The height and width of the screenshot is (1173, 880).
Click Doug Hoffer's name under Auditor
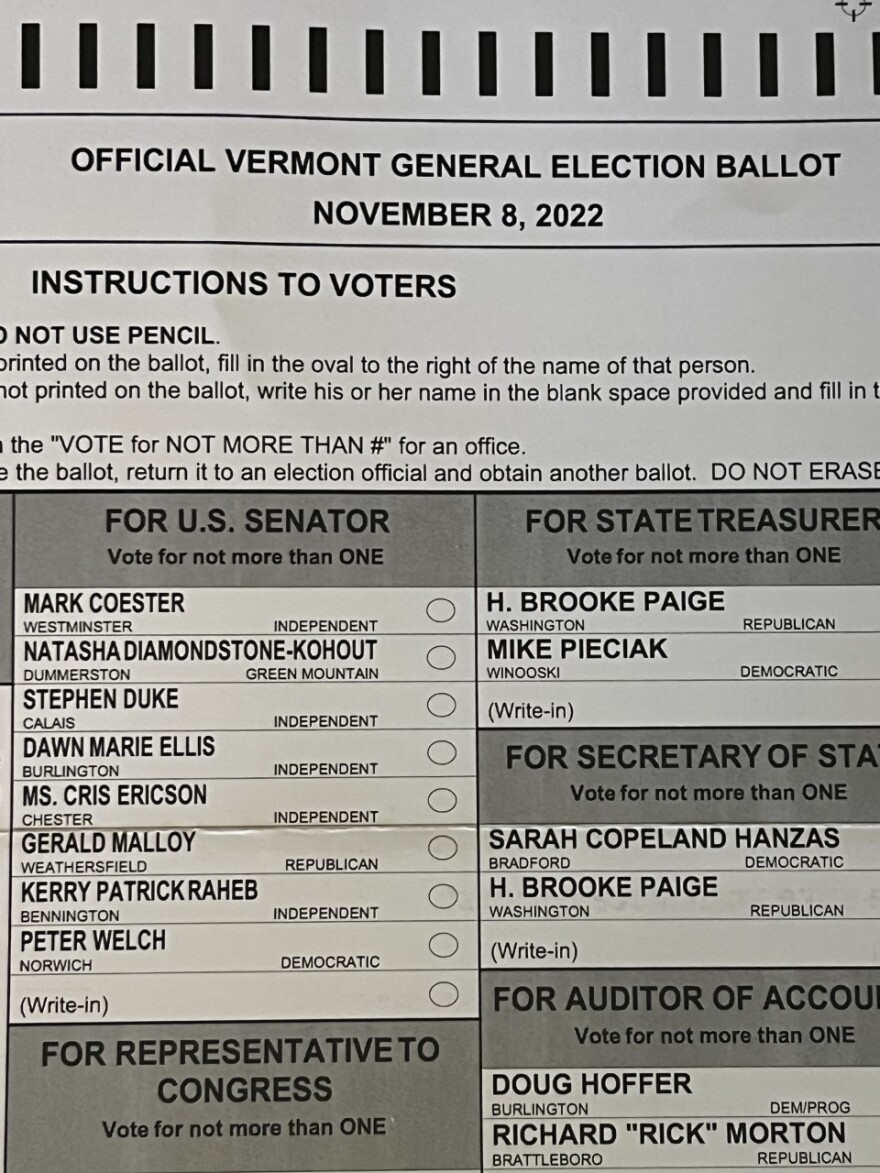(591, 1084)
